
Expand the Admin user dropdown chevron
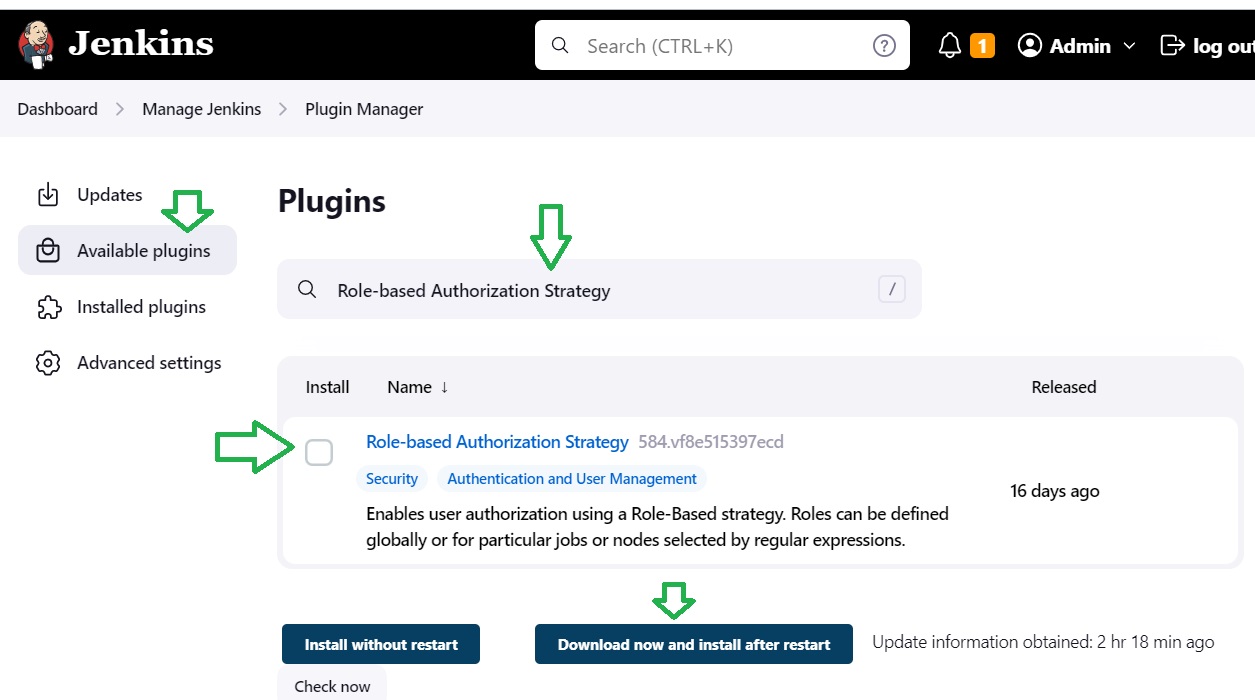[1130, 46]
